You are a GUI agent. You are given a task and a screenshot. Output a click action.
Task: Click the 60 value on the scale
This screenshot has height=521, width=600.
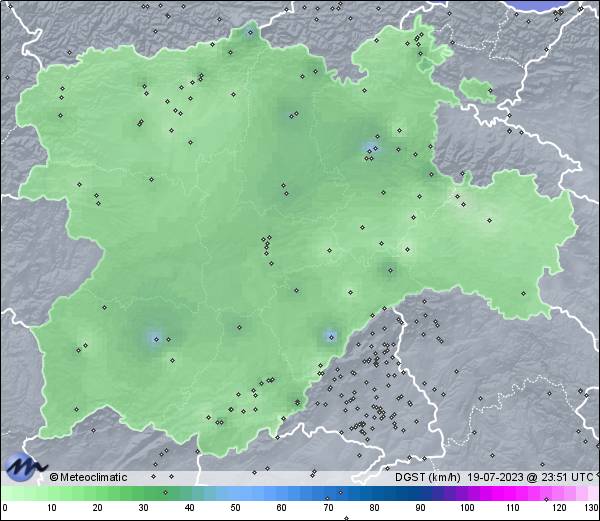point(281,508)
